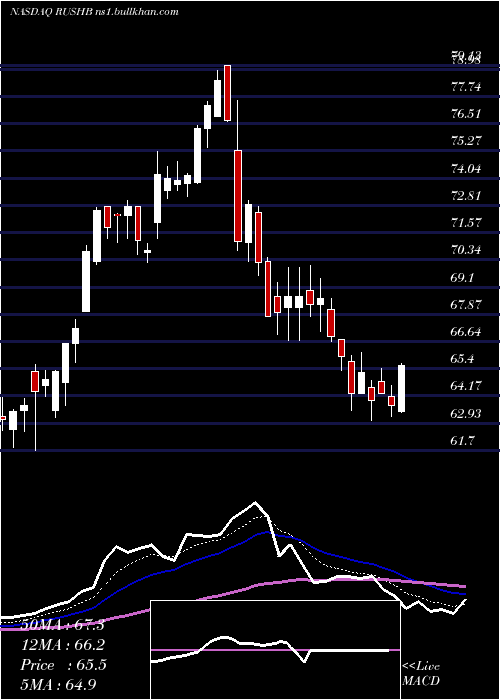Click the 12MA : 66.2 legend text
Image resolution: width=500 pixels, height=700 pixels.
(62, 645)
